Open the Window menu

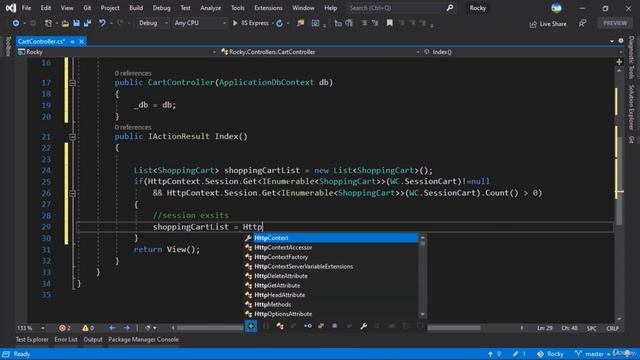(x=303, y=8)
